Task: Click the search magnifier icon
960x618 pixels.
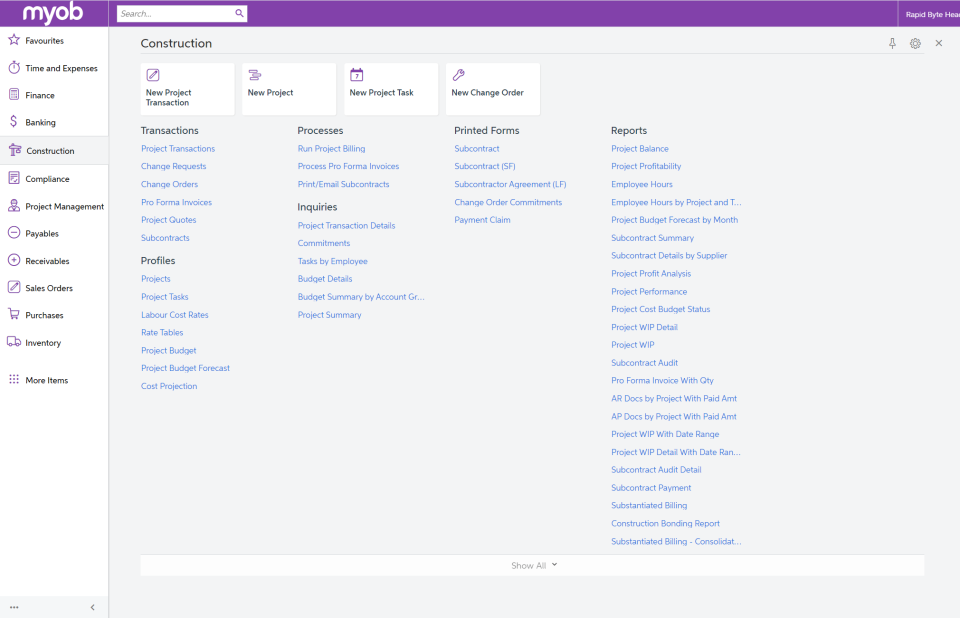Action: pos(239,13)
